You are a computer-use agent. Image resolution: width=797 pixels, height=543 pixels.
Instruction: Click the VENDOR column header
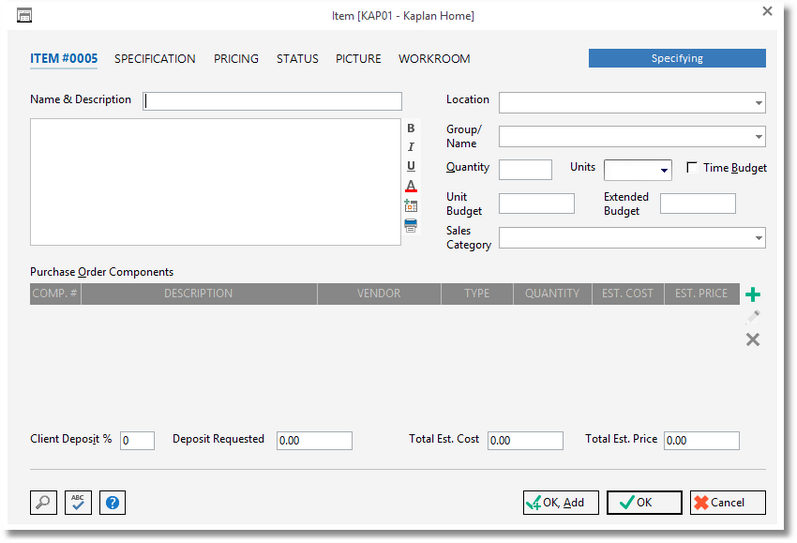pyautogui.click(x=379, y=294)
